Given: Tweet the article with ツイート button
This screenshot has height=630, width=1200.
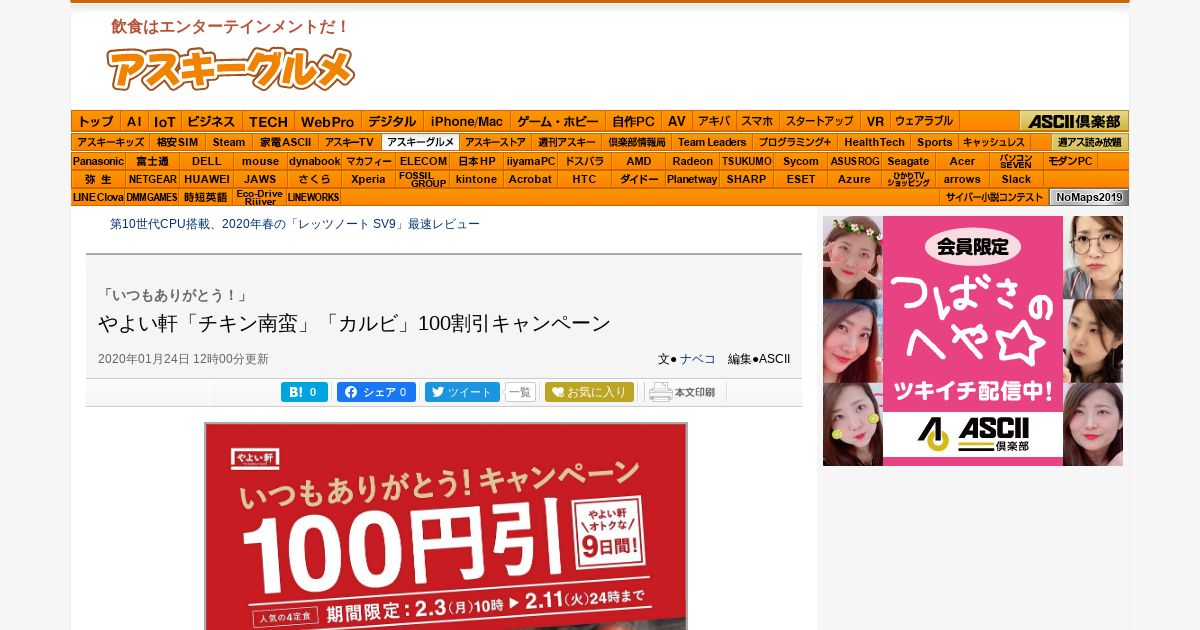Looking at the screenshot, I should pyautogui.click(x=462, y=392).
